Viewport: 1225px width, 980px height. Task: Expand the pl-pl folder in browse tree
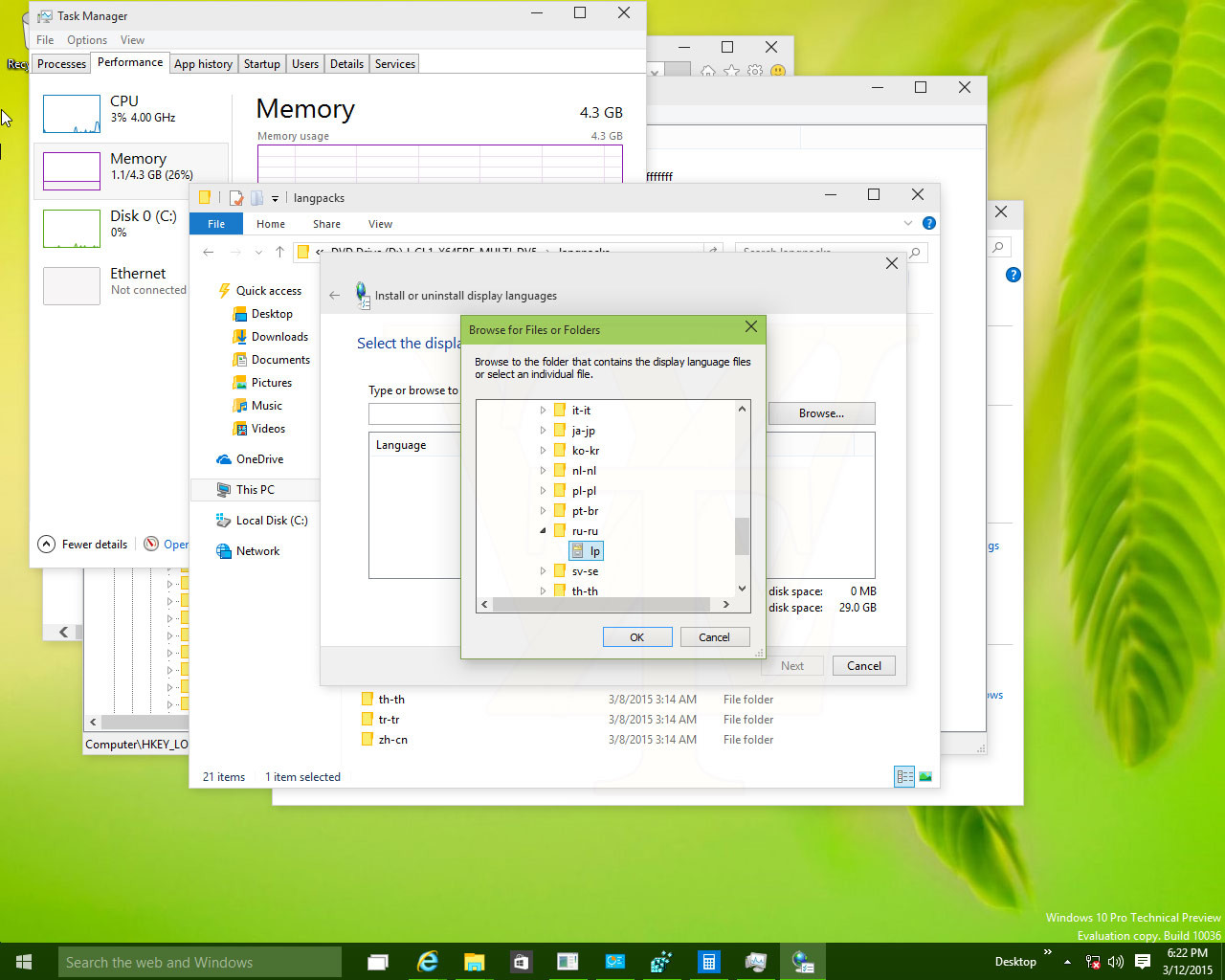pyautogui.click(x=543, y=491)
